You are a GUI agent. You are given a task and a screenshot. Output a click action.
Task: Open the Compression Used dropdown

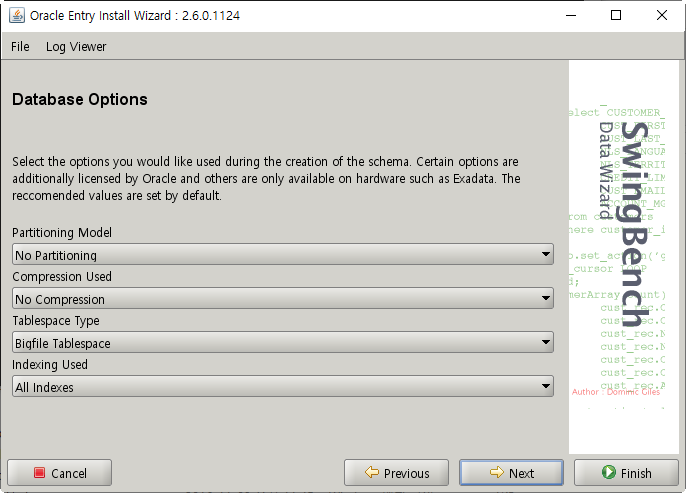coord(283,298)
